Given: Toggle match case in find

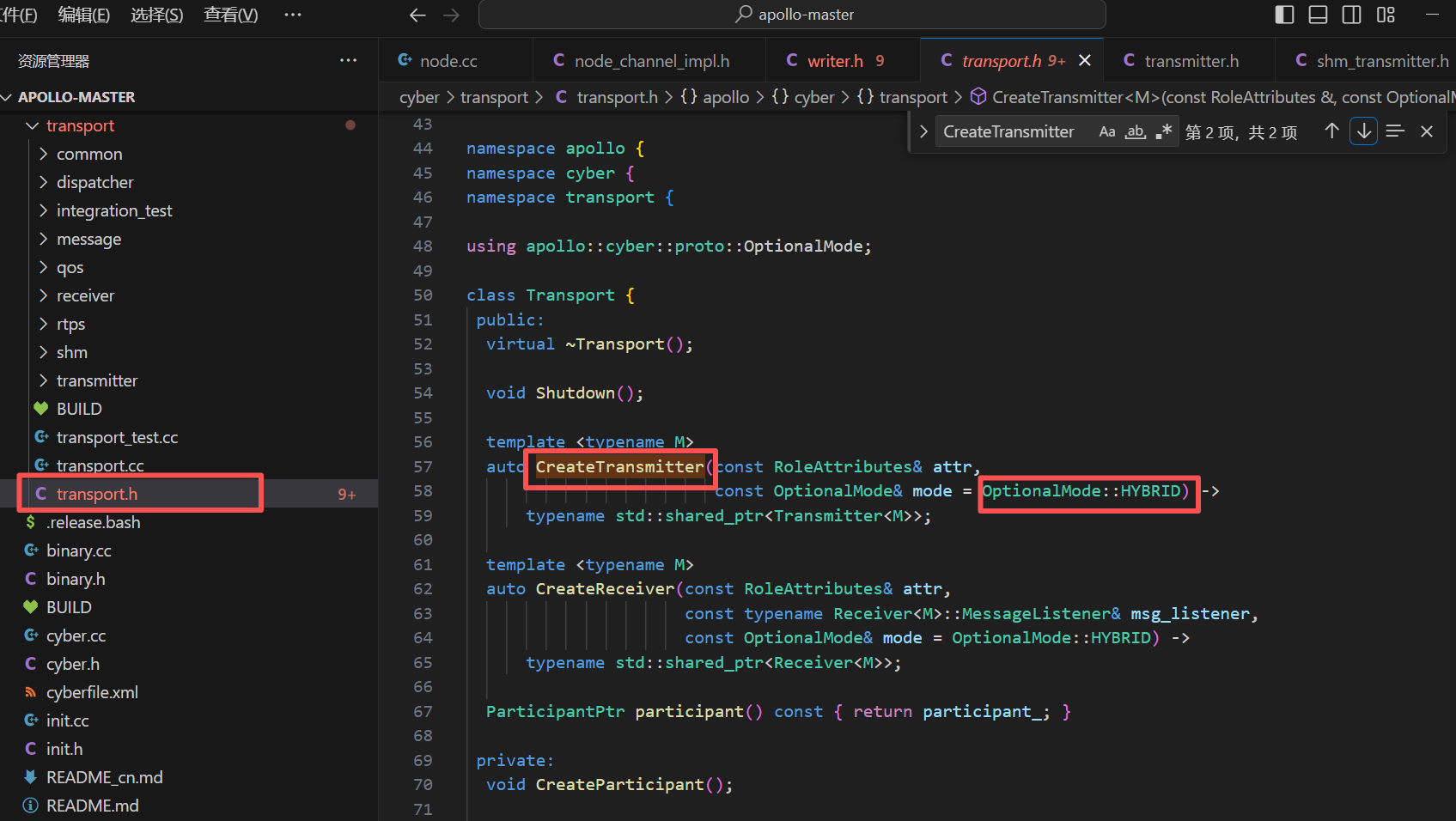Looking at the screenshot, I should click(1107, 131).
